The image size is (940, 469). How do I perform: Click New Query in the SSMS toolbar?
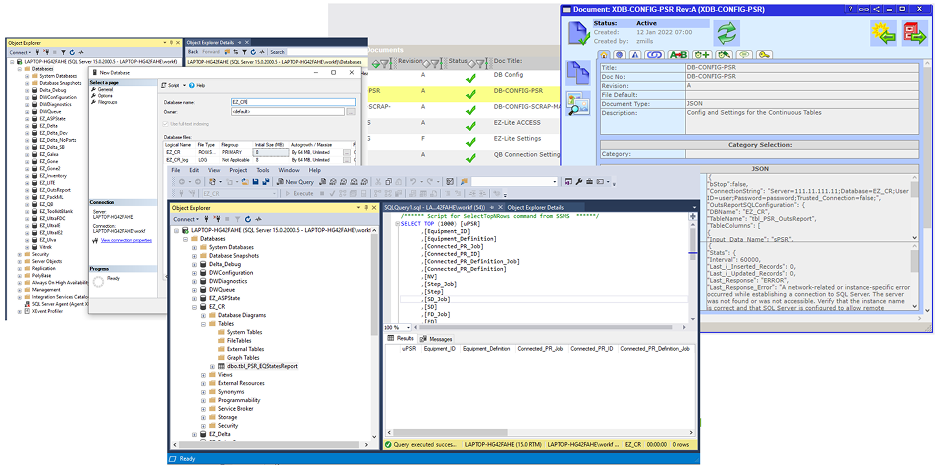pos(296,181)
